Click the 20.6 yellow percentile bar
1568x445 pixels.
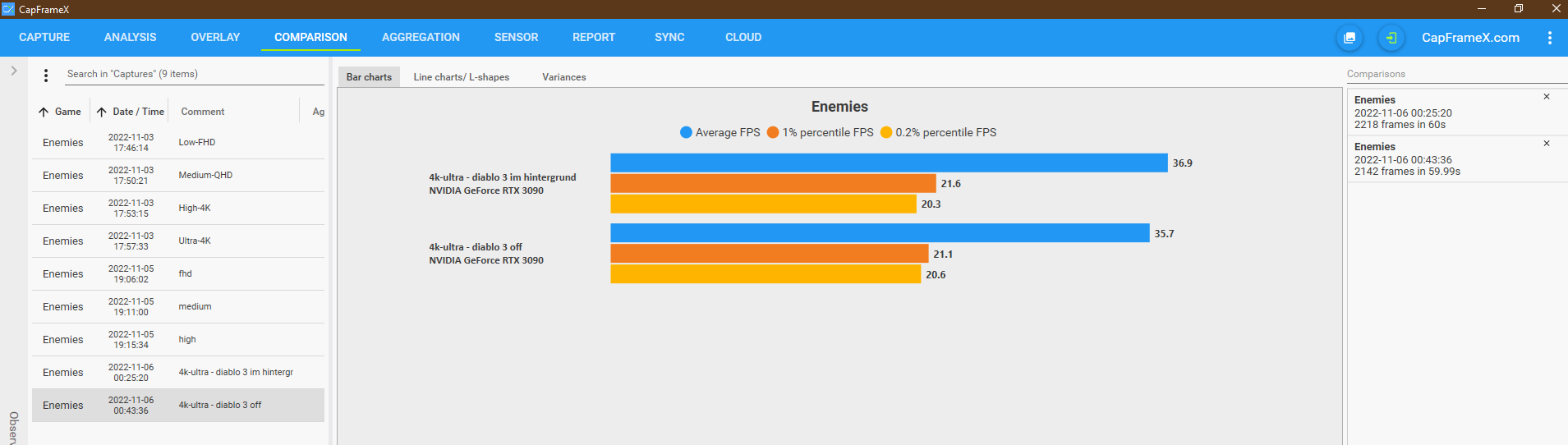[766, 274]
